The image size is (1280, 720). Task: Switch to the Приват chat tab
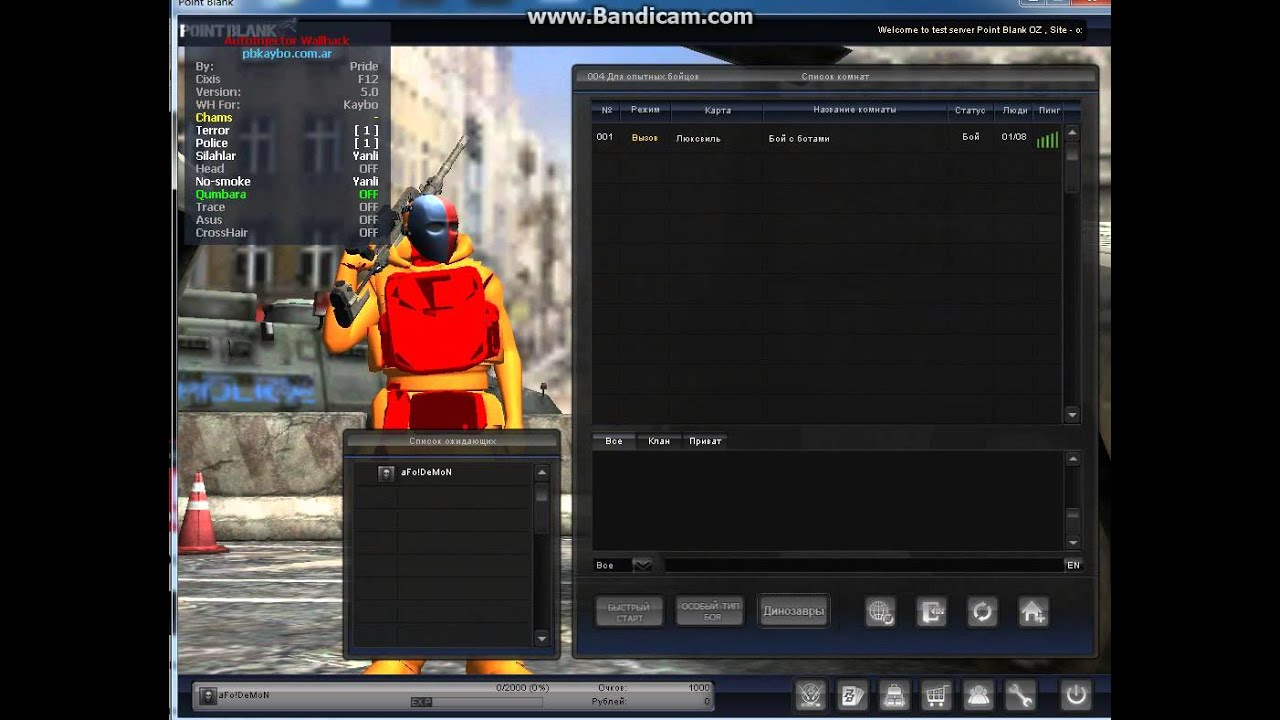click(x=705, y=441)
